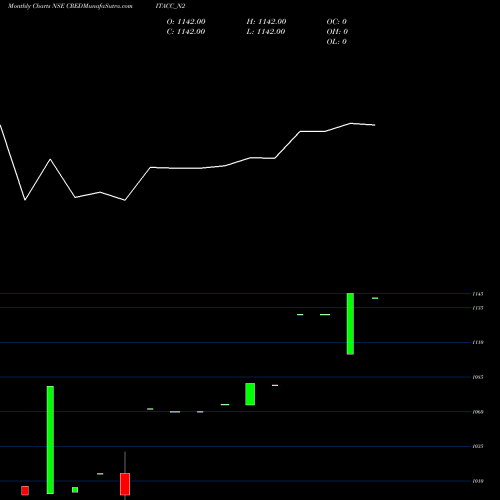Click the 1135 price axis label

(x=478, y=308)
